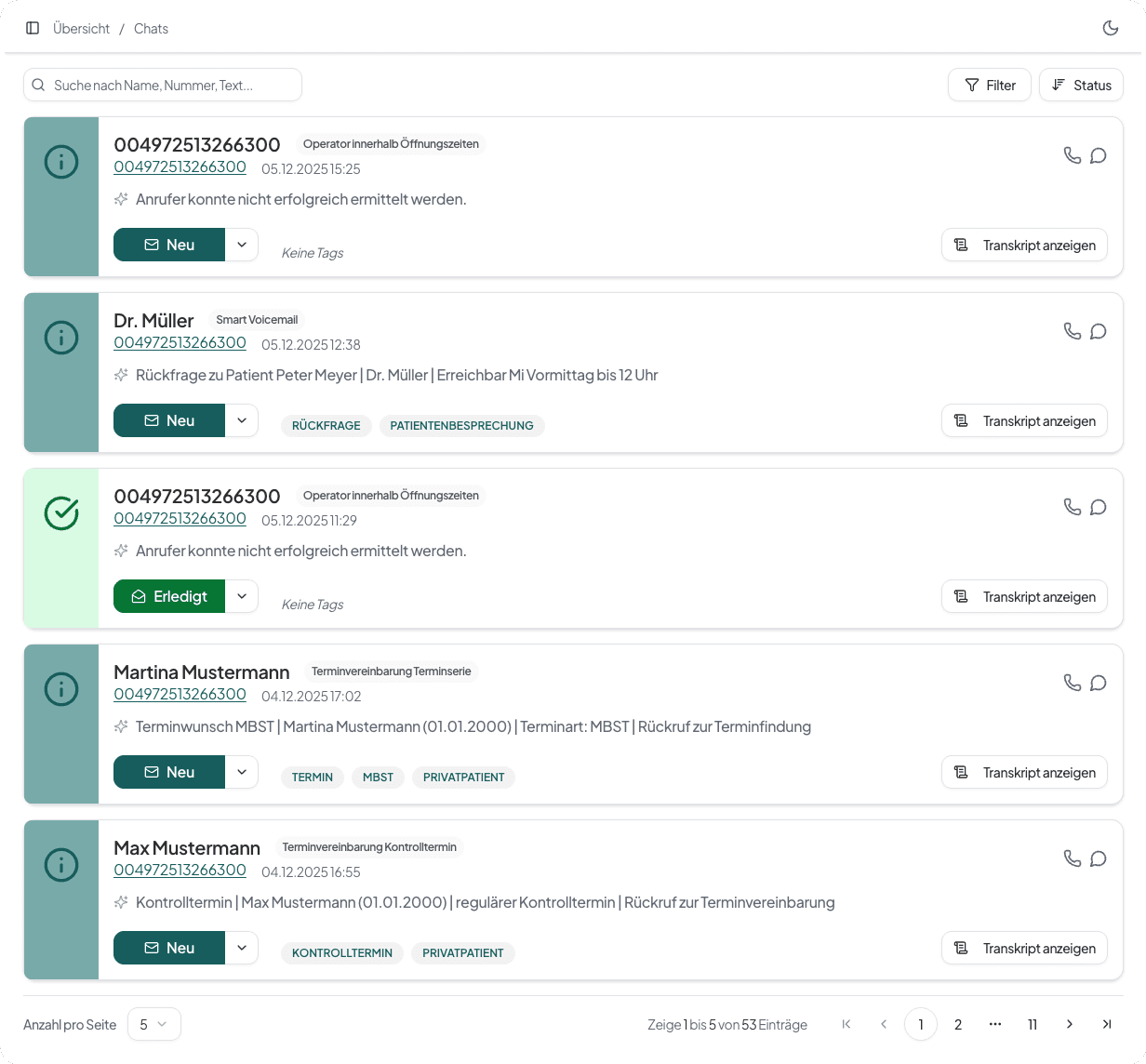Open the entries per page dropdown
Image resolution: width=1146 pixels, height=1064 pixels.
pyautogui.click(x=153, y=1024)
